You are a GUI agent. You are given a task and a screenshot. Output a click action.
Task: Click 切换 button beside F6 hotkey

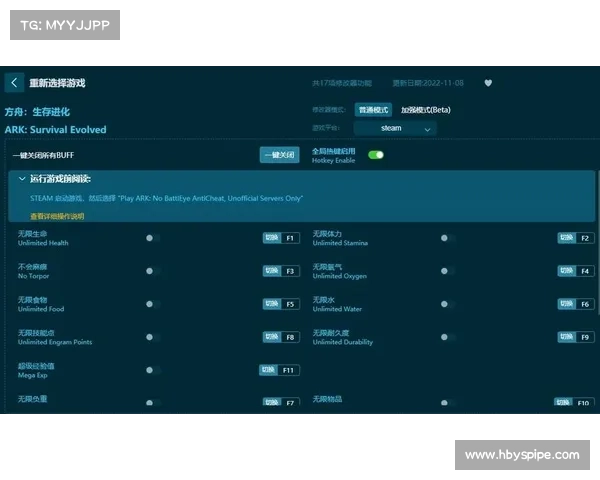coord(566,304)
